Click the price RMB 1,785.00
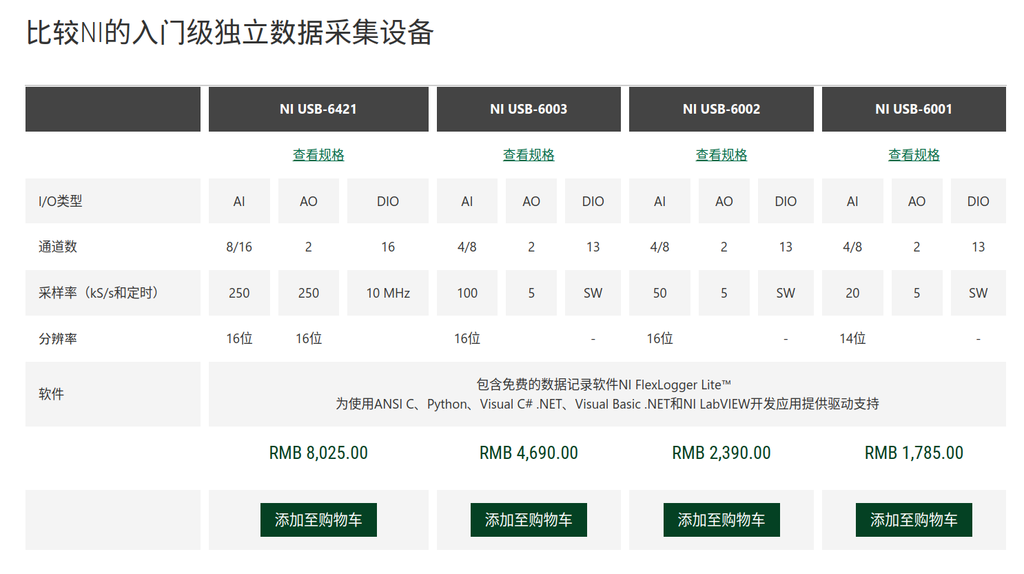 [914, 453]
